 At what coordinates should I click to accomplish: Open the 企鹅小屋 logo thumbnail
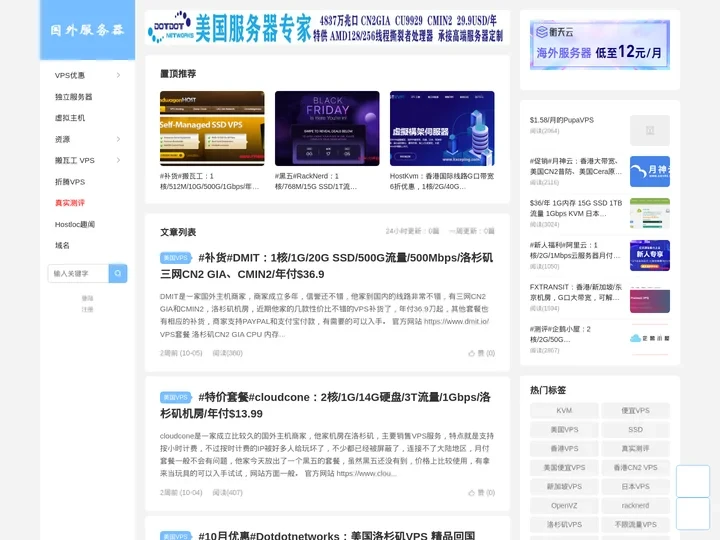pos(649,339)
